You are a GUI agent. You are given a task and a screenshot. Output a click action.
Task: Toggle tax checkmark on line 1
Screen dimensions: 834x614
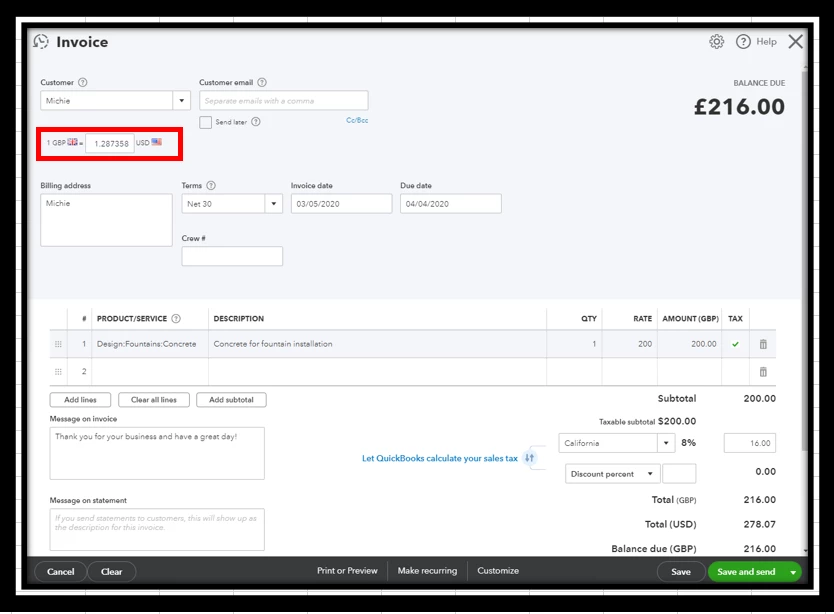click(735, 344)
